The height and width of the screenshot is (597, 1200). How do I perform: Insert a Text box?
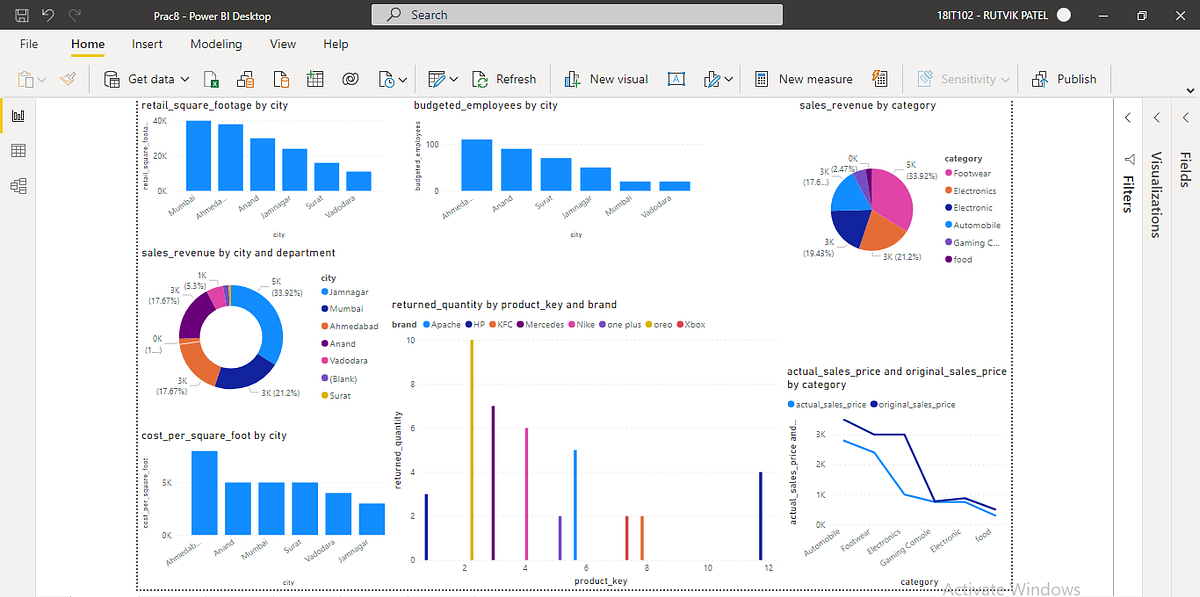676,78
